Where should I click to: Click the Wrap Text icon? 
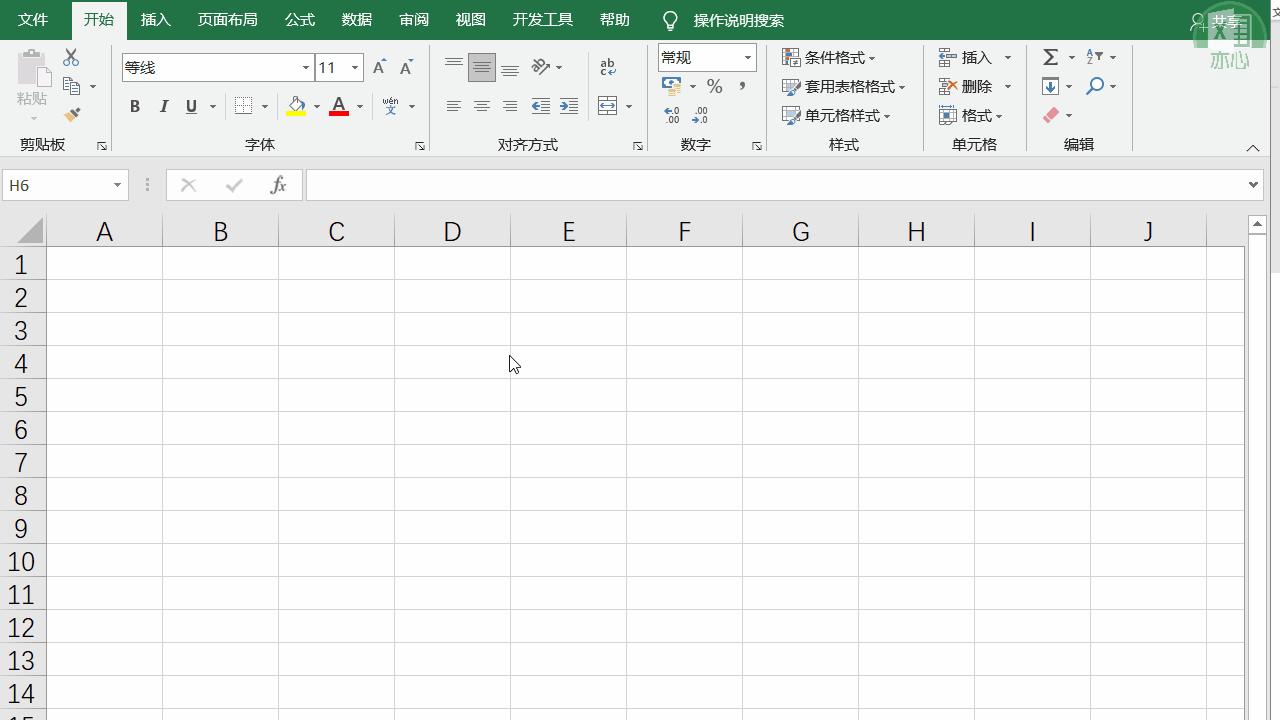(608, 67)
